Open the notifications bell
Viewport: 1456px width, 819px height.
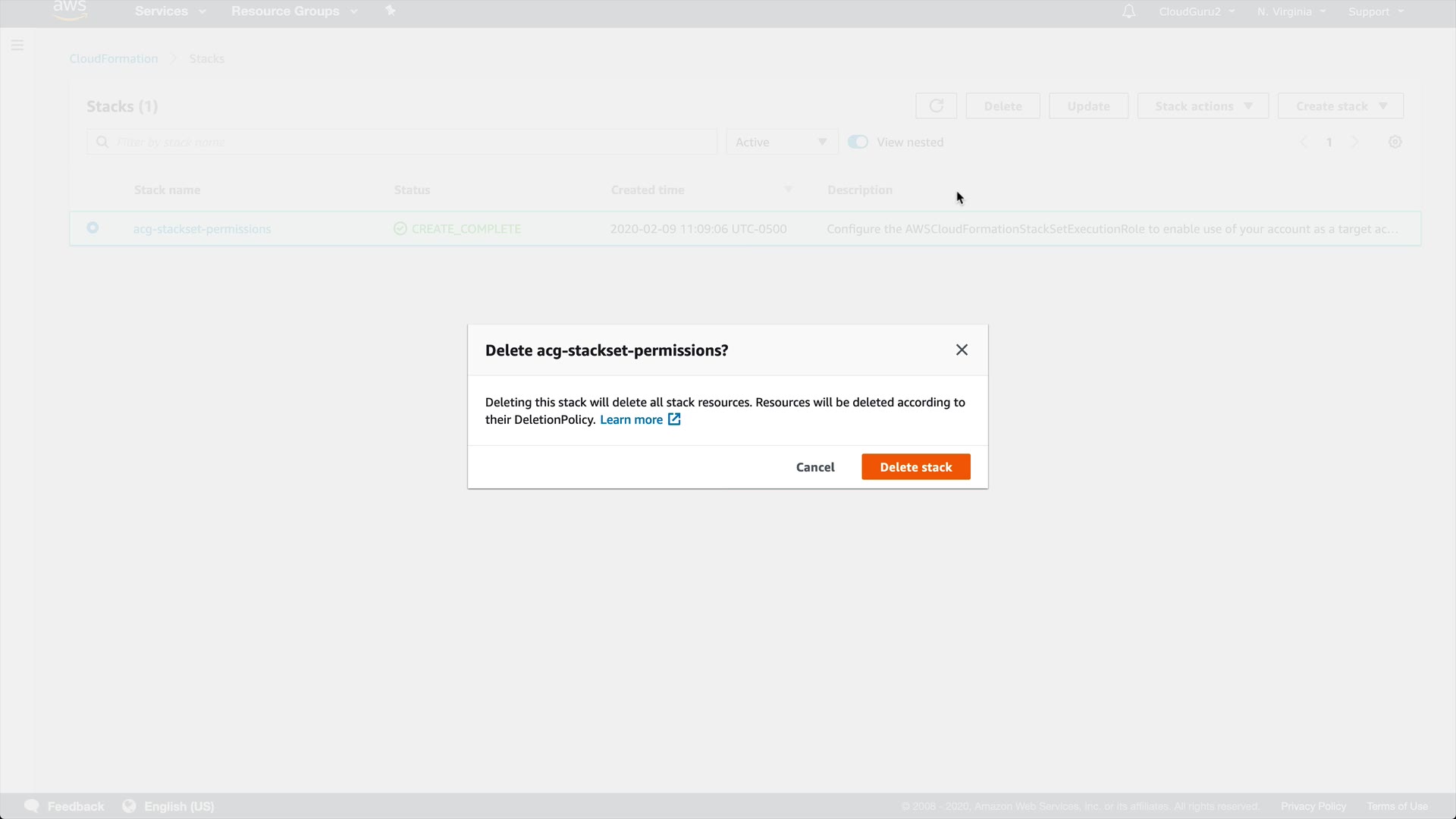(1128, 11)
